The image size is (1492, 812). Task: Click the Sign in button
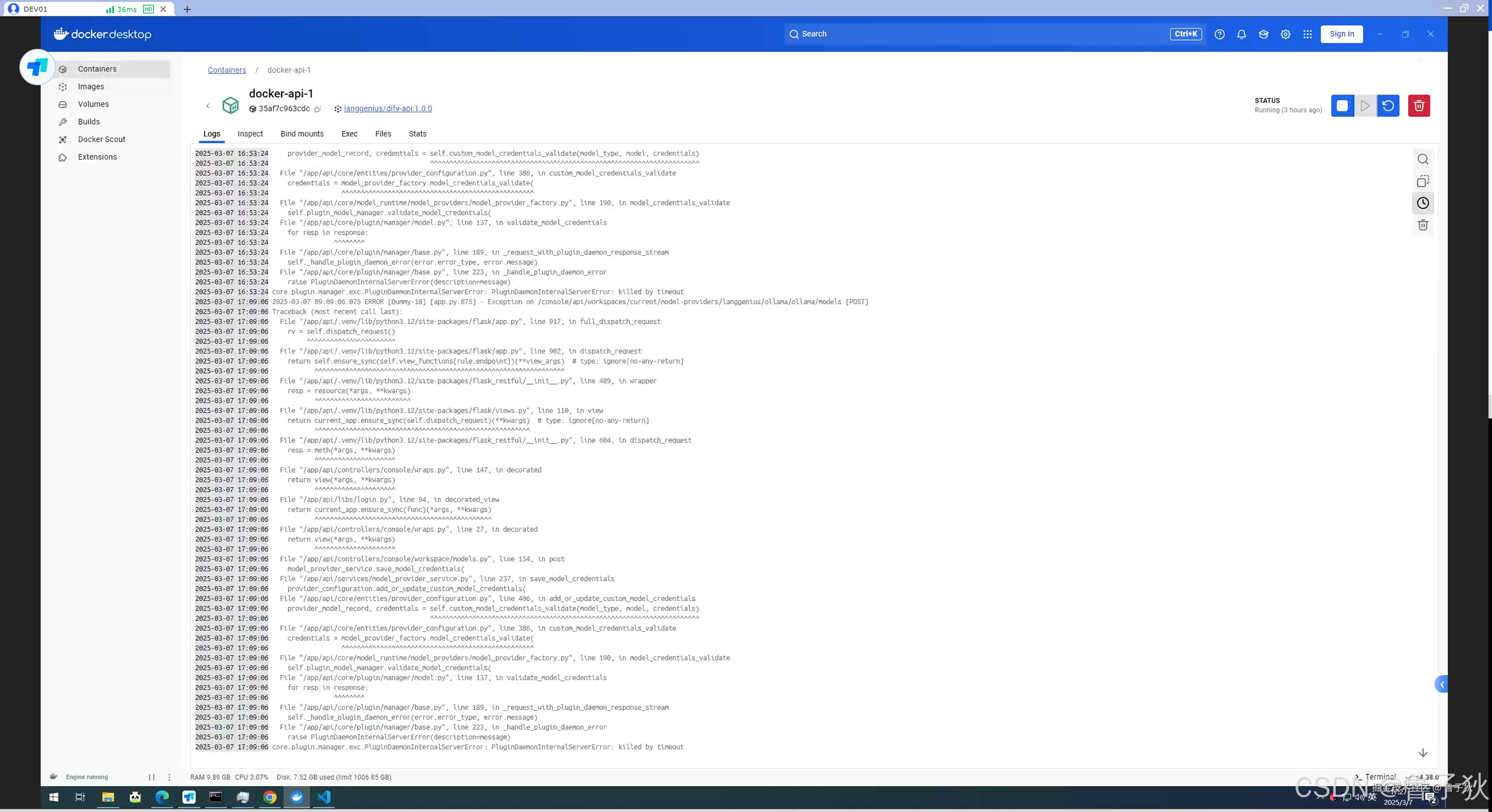pos(1342,34)
